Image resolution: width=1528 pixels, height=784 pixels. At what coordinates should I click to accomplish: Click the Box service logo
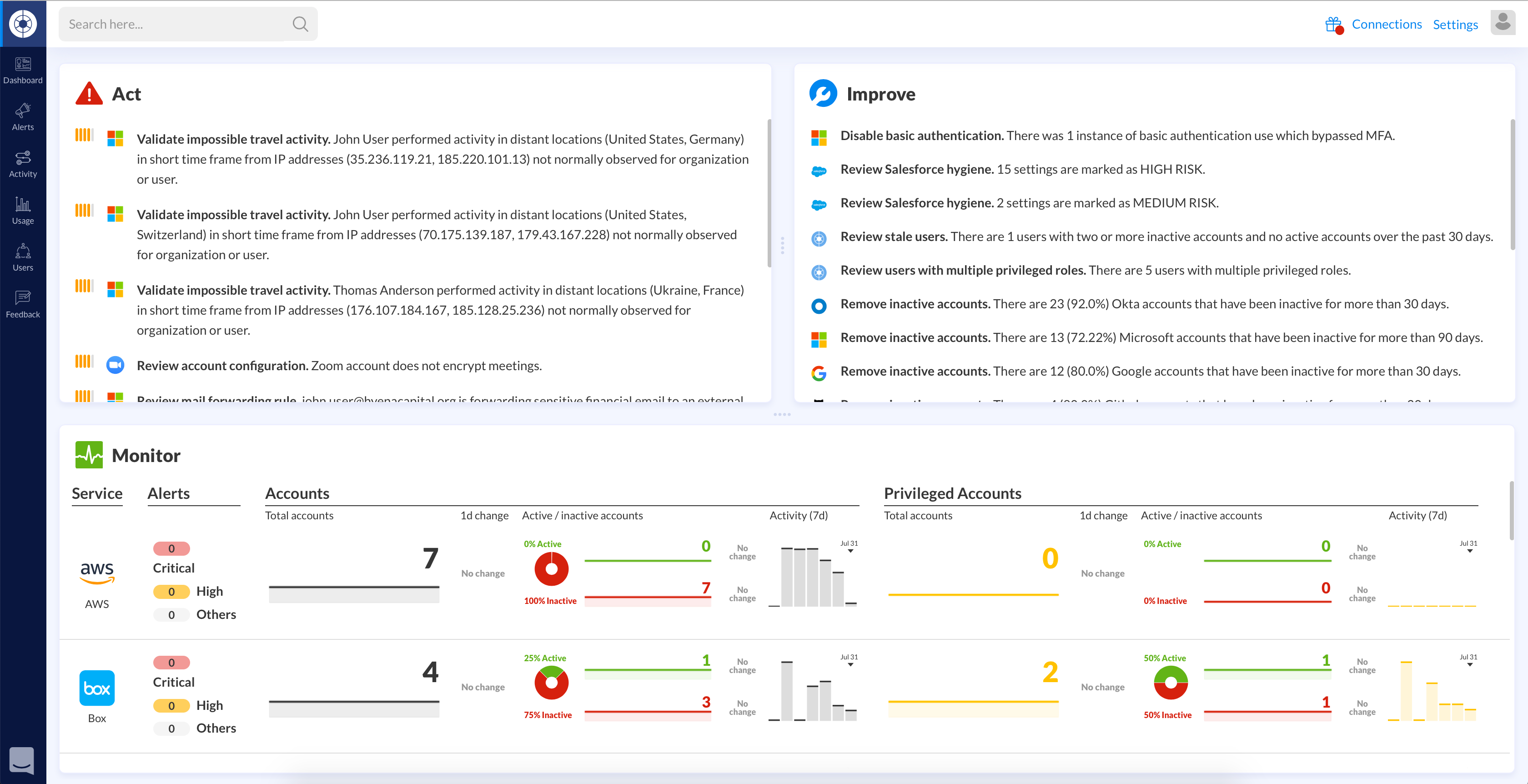click(x=97, y=688)
